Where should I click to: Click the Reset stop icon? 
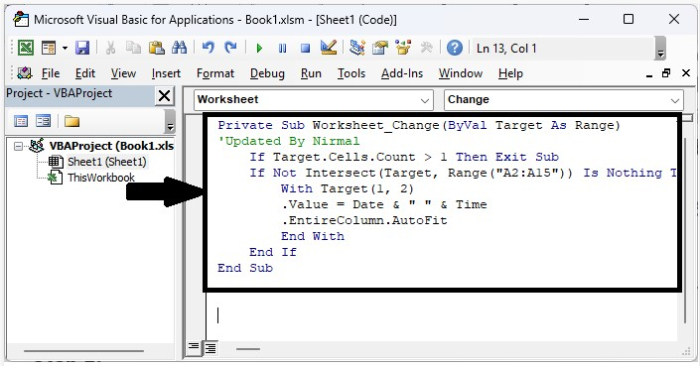pos(305,48)
